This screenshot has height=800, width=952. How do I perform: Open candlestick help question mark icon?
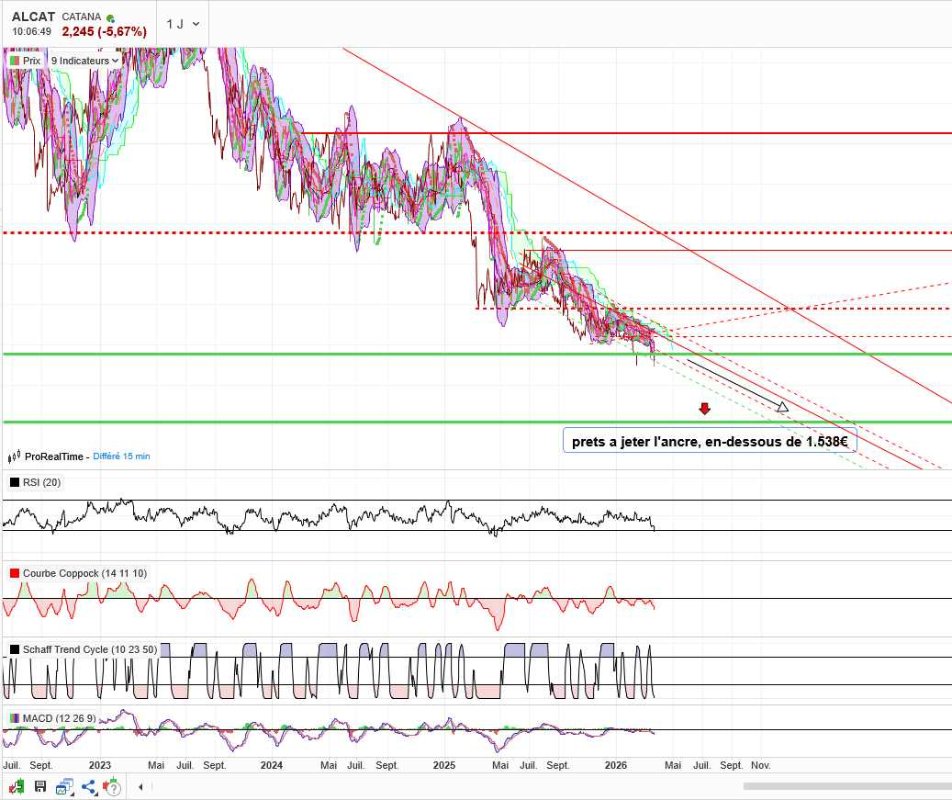[x=112, y=787]
